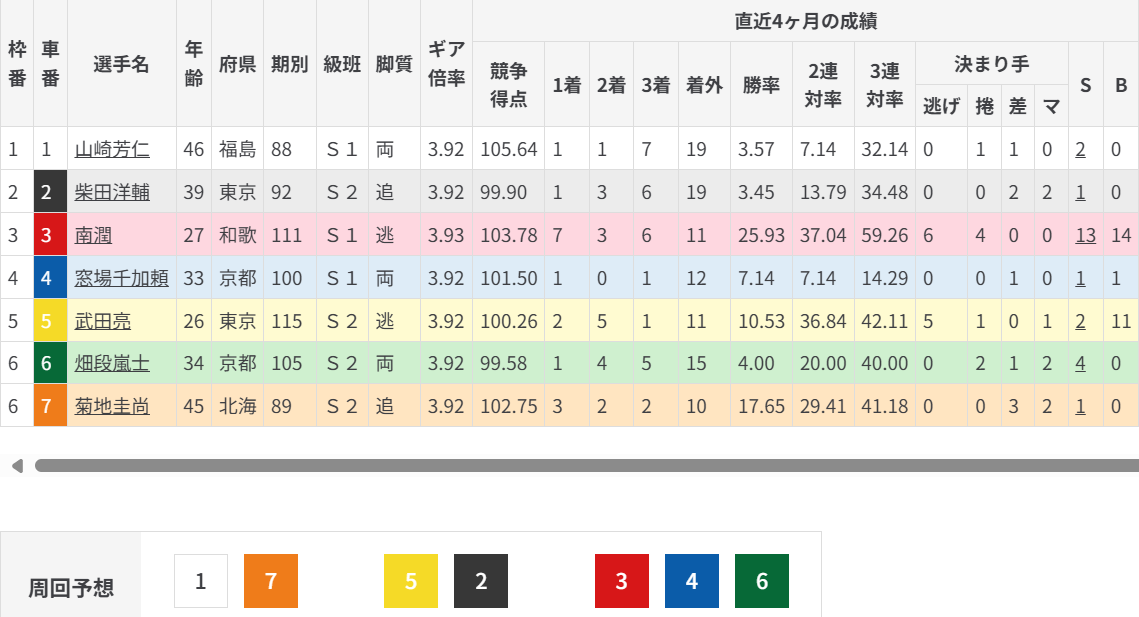1139x617 pixels.
Task: Click the 競争得点 column header
Action: click(508, 85)
